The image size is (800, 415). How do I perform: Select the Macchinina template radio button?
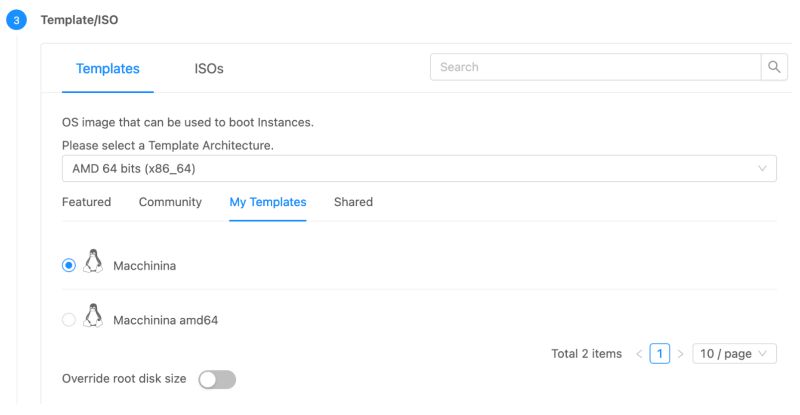point(69,265)
